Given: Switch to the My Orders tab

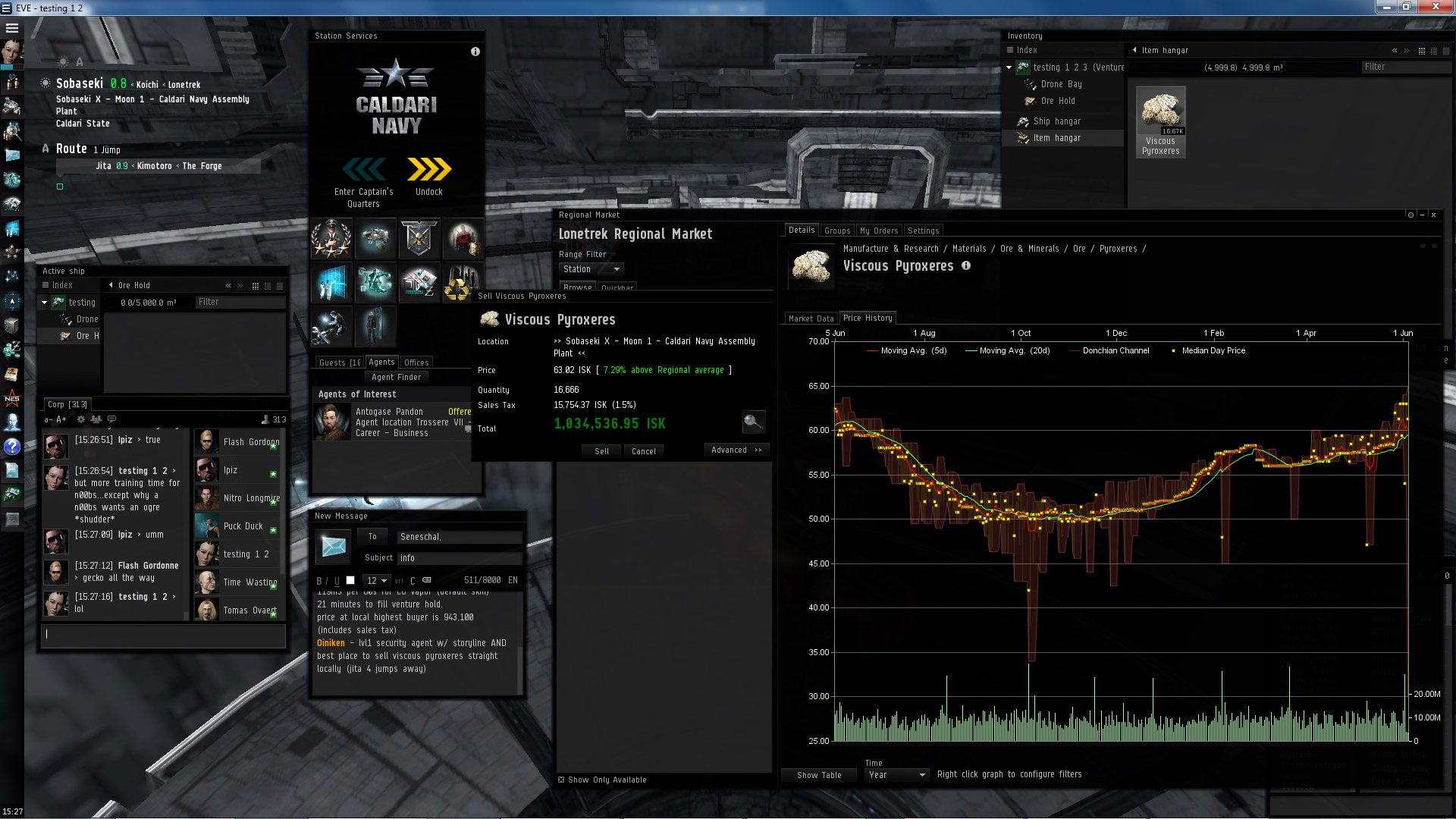Looking at the screenshot, I should 878,231.
